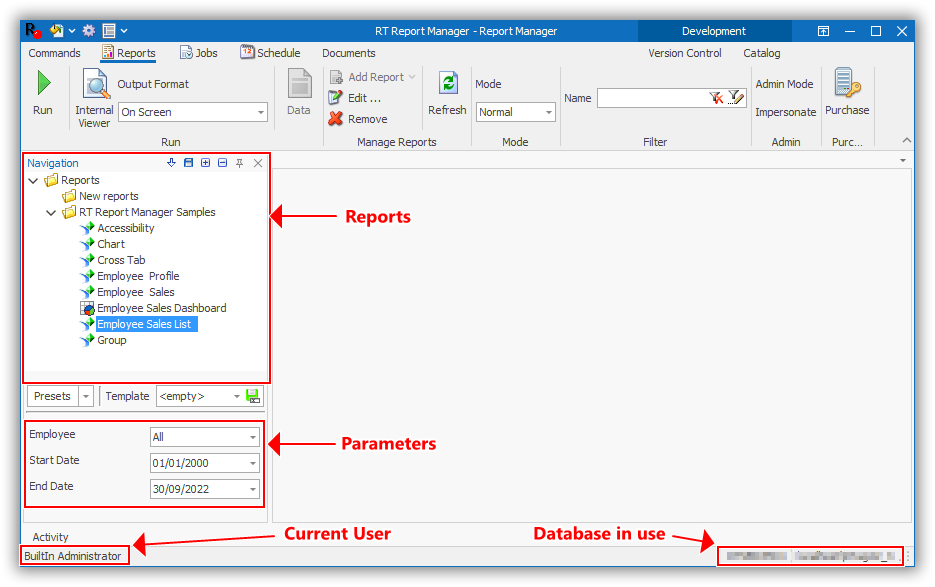Screen dimensions: 935x587
Task: Collapse the Reports root folder
Action: (x=34, y=181)
